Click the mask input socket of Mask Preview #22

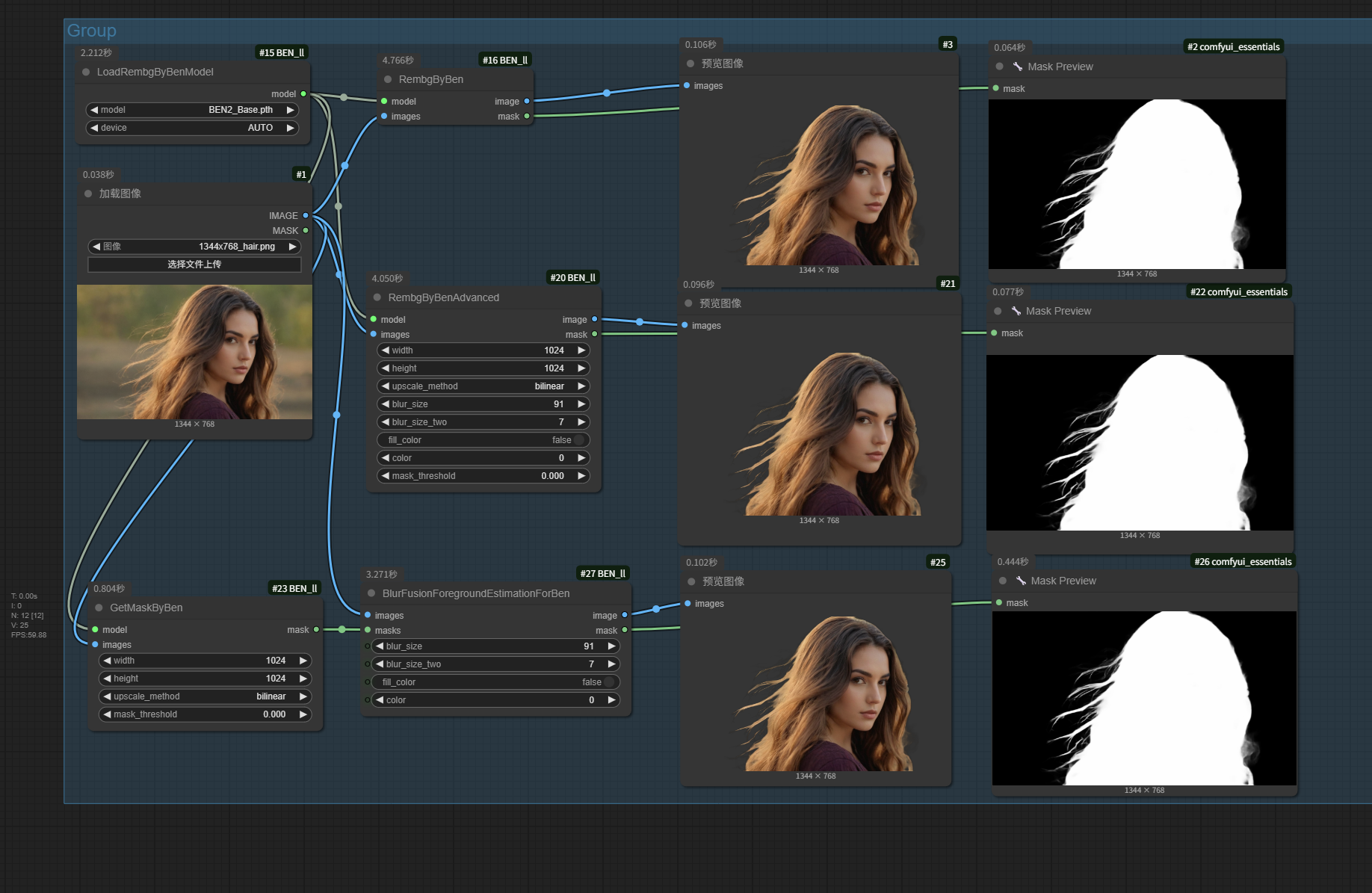[x=995, y=333]
